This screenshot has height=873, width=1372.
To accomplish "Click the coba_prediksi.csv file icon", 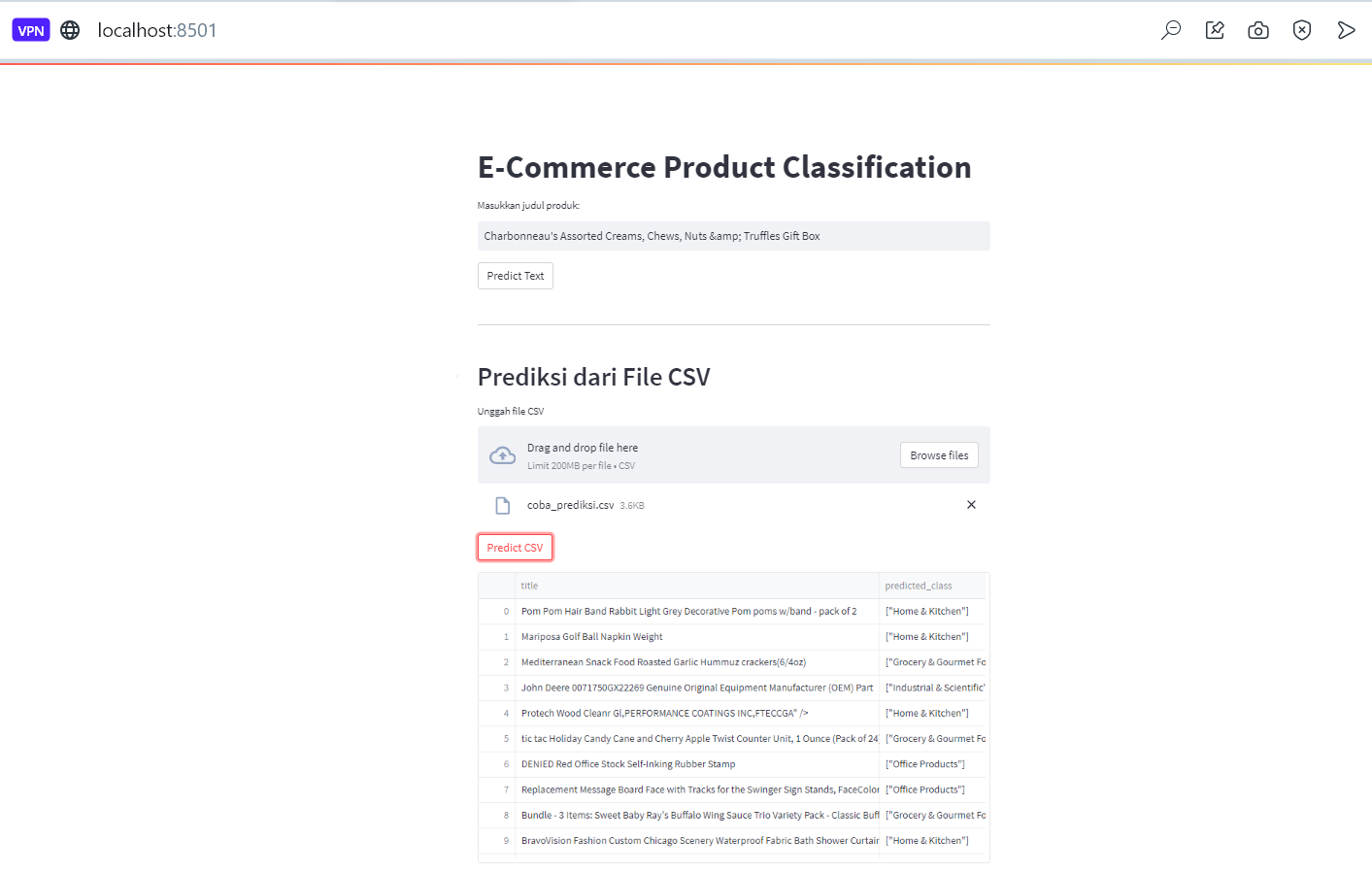I will click(502, 505).
